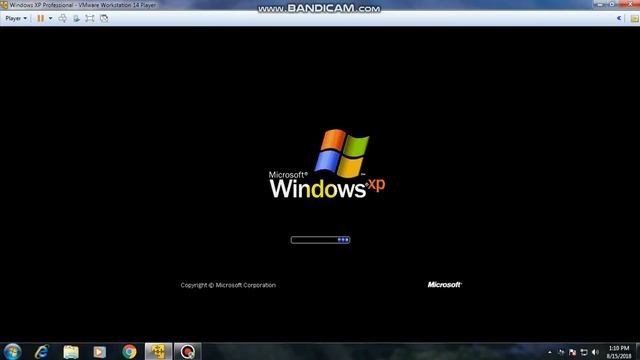This screenshot has height=360, width=640.
Task: Show hidden system tray icons
Action: (x=550, y=352)
